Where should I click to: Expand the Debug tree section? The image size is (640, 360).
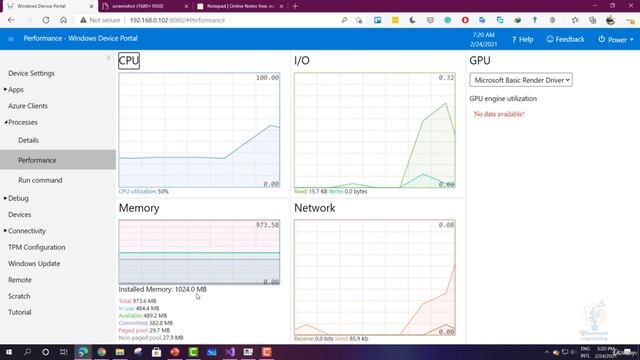point(5,198)
